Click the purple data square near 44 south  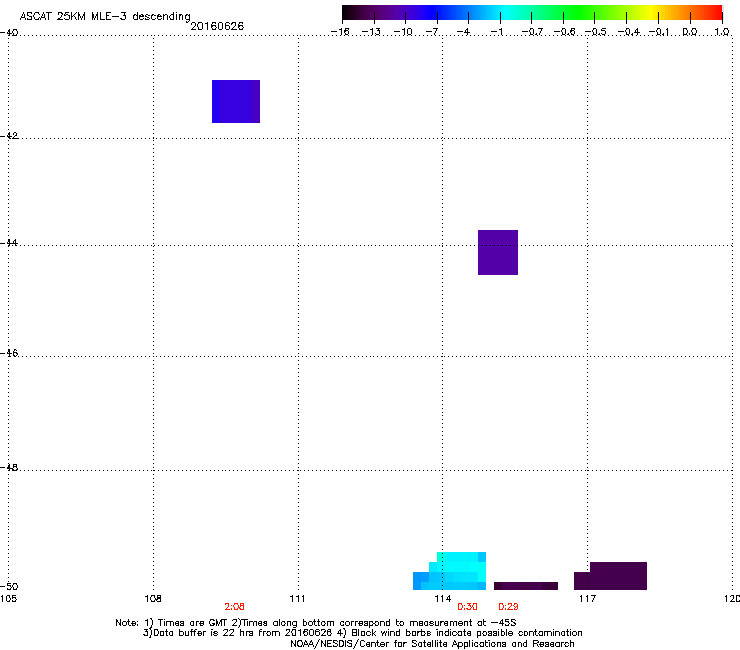click(x=498, y=253)
